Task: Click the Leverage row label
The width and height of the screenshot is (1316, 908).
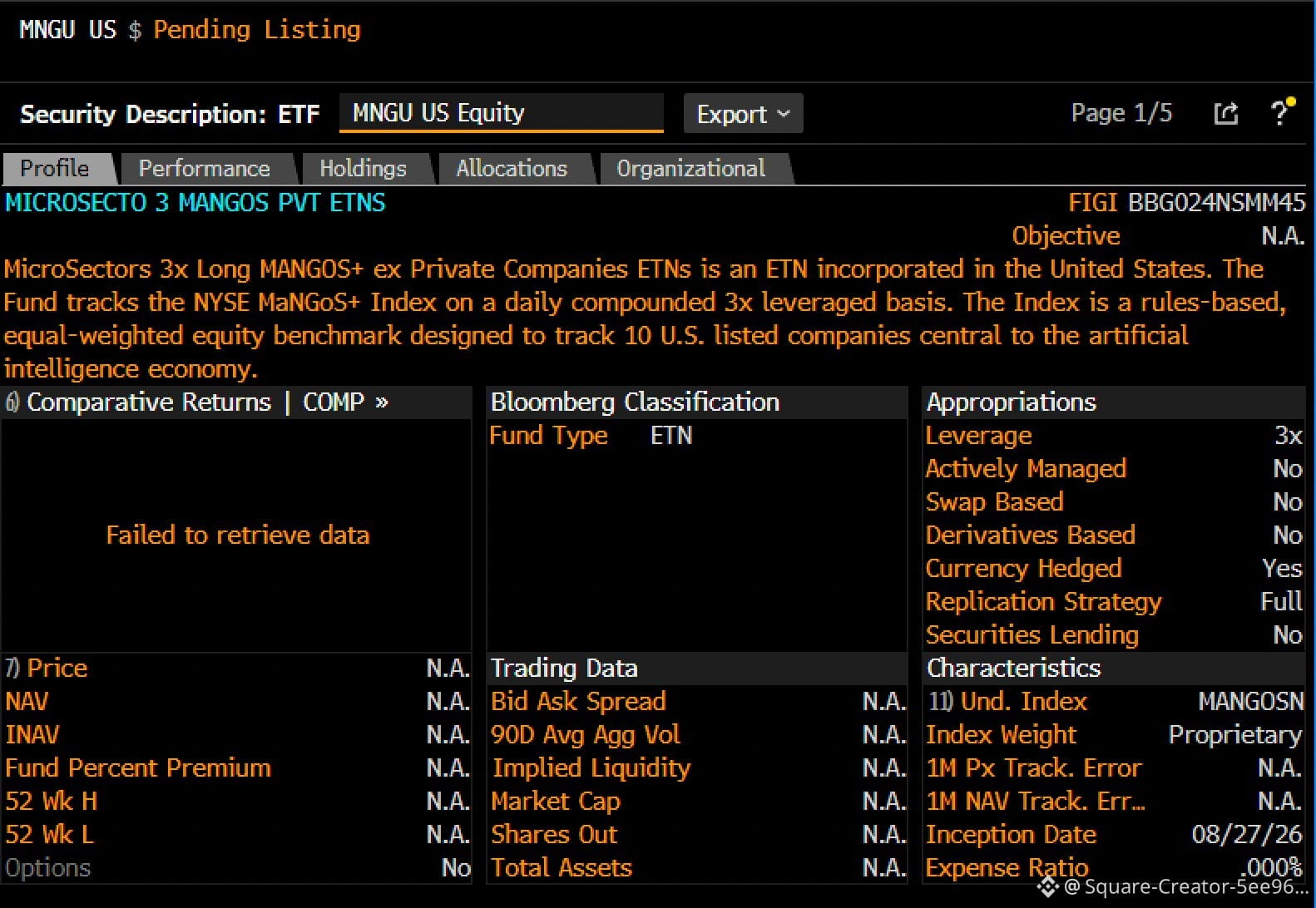Action: (979, 436)
